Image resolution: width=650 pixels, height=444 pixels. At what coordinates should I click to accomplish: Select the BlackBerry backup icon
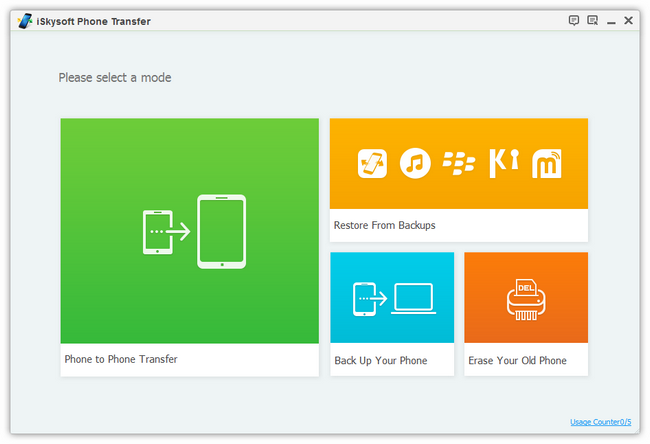458,163
